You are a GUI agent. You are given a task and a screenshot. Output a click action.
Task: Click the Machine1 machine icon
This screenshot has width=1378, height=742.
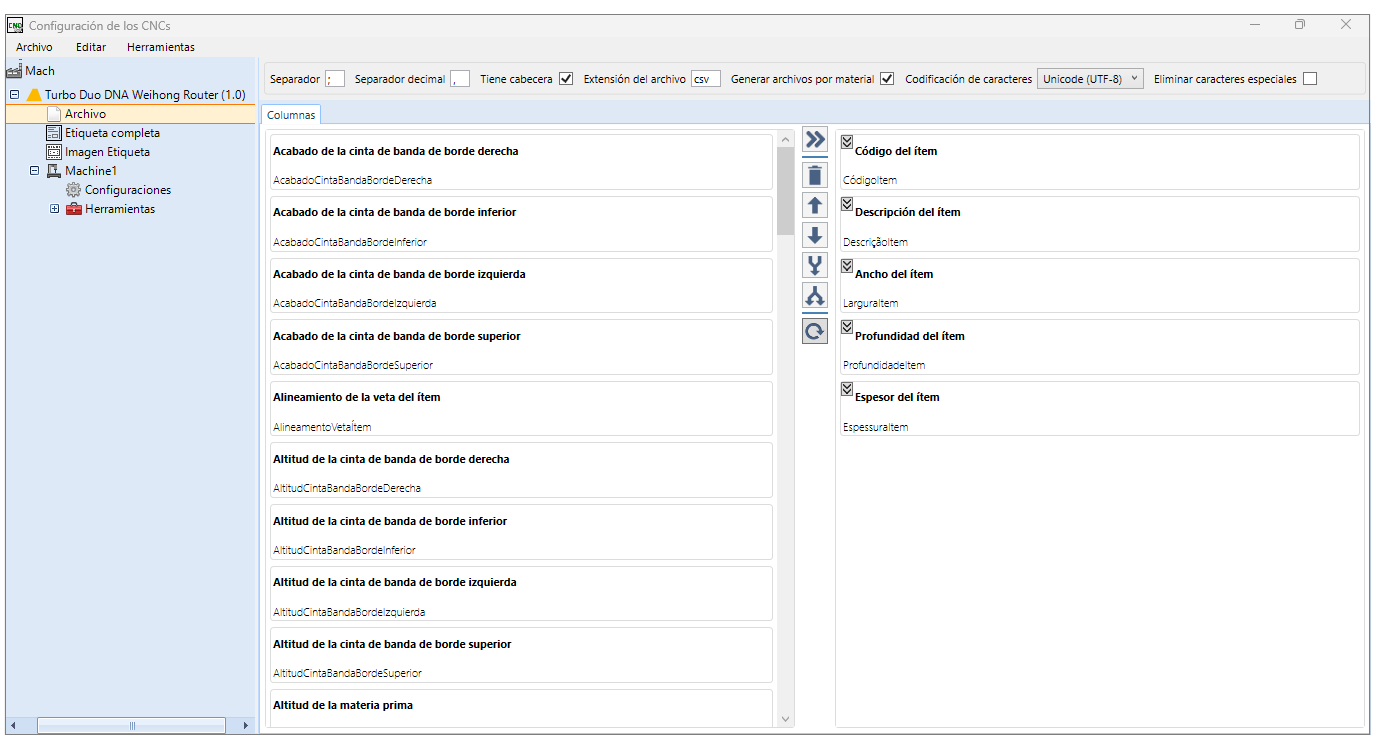click(x=54, y=171)
